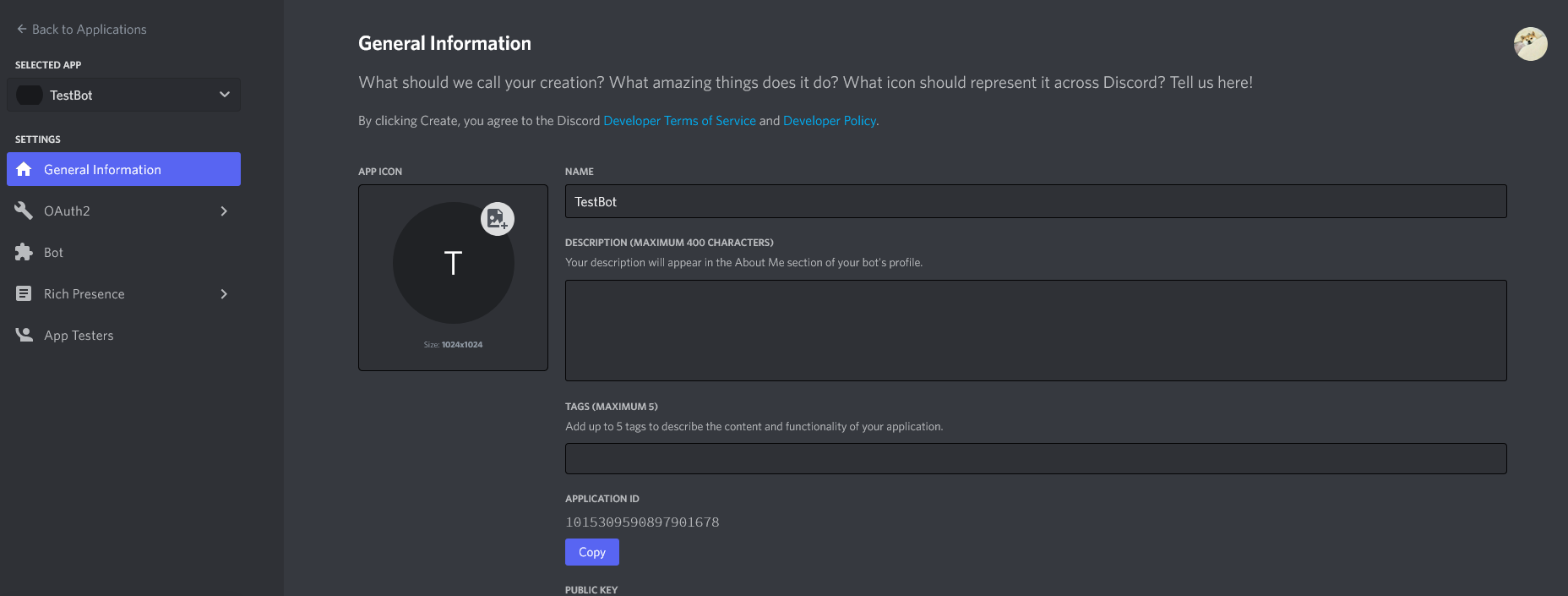
Task: Click the upload image icon on app icon
Action: coord(498,219)
